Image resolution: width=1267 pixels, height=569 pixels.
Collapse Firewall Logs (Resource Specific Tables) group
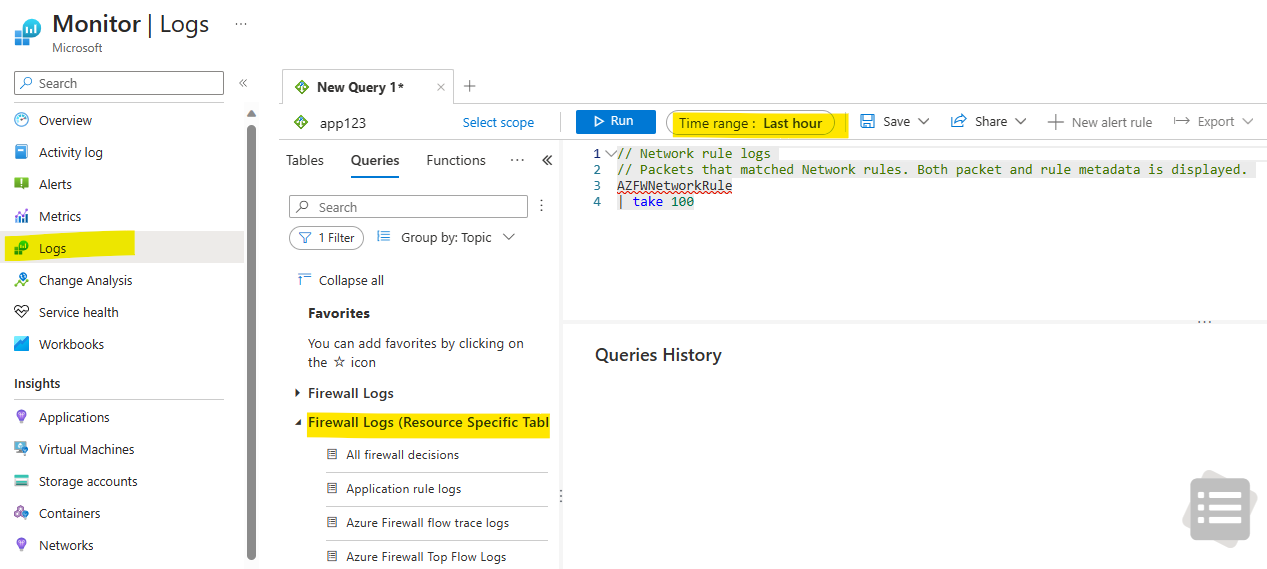[298, 423]
